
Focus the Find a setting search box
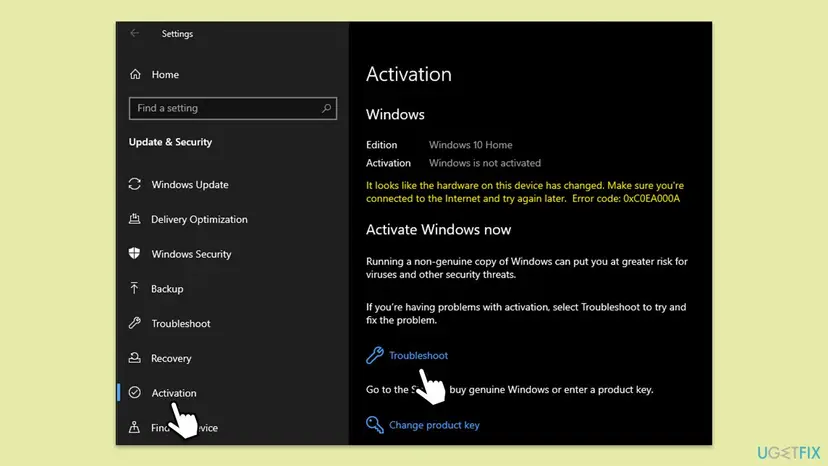pos(232,108)
